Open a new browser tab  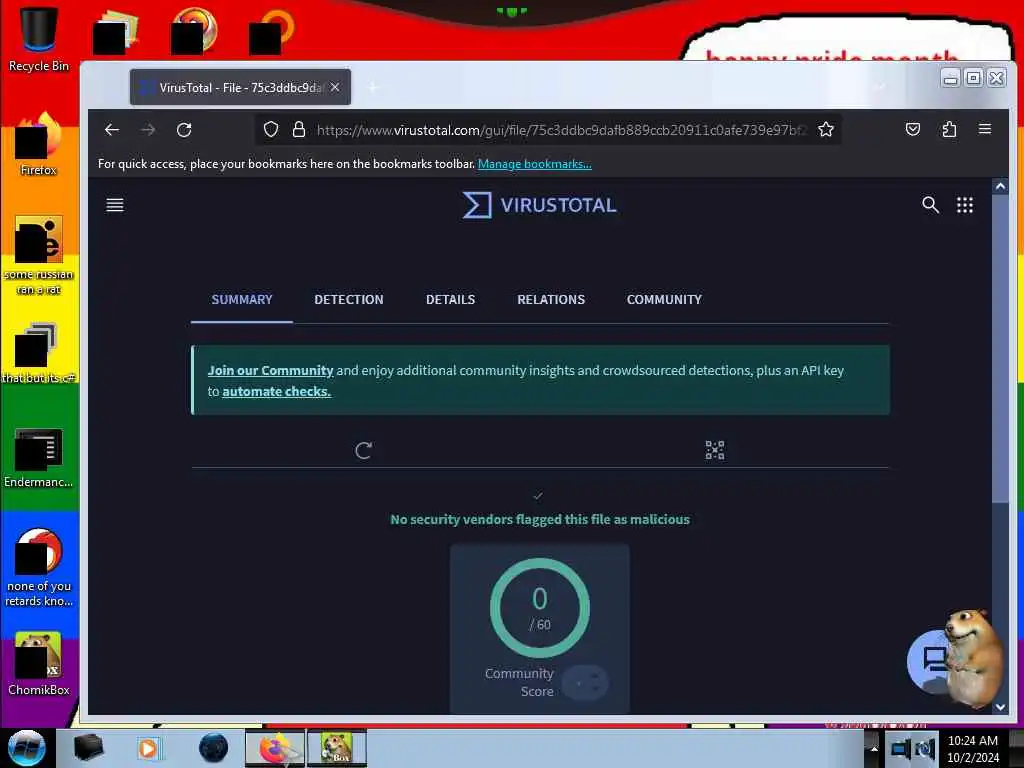[x=373, y=88]
